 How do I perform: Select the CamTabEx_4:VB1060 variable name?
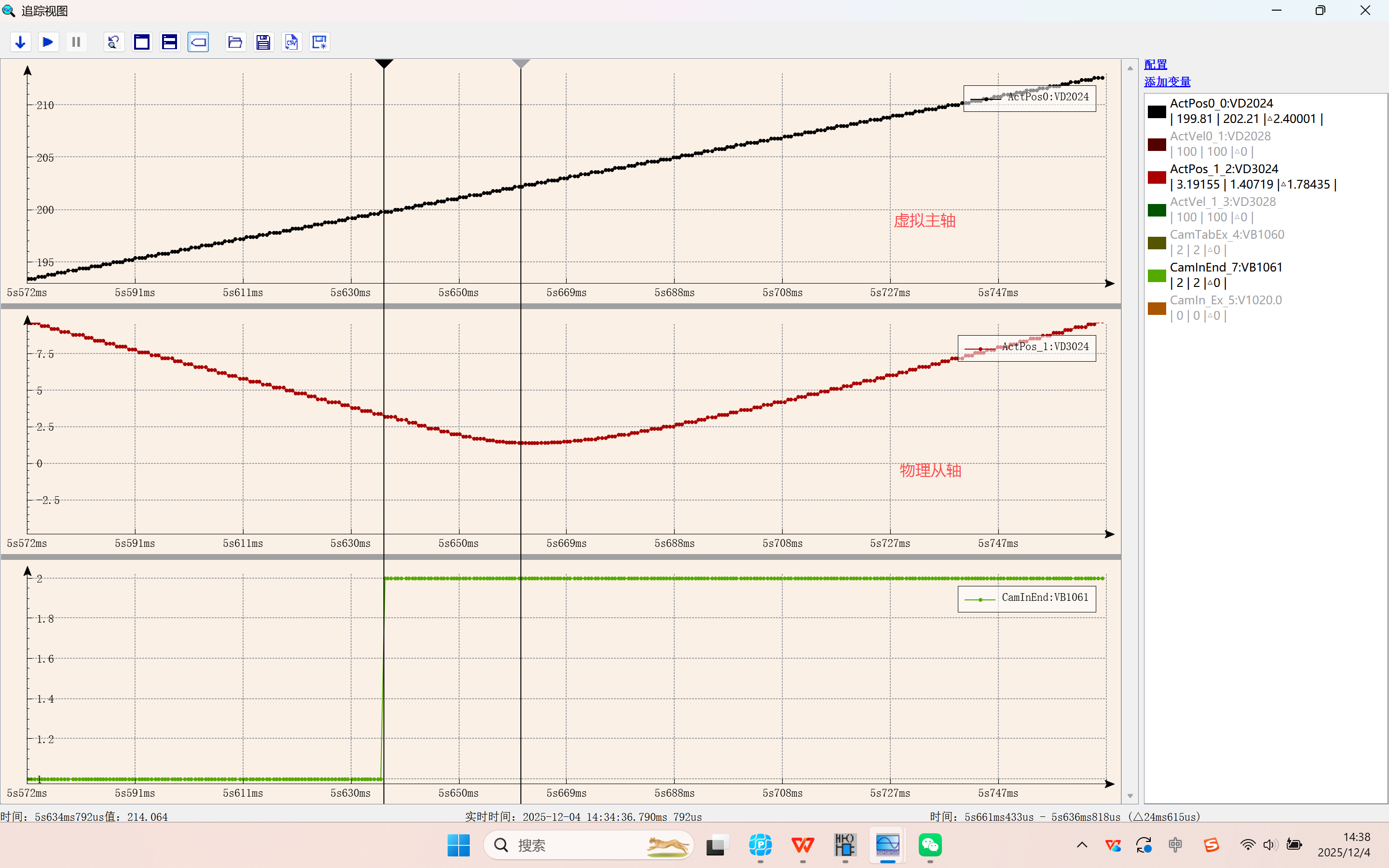tap(1227, 234)
